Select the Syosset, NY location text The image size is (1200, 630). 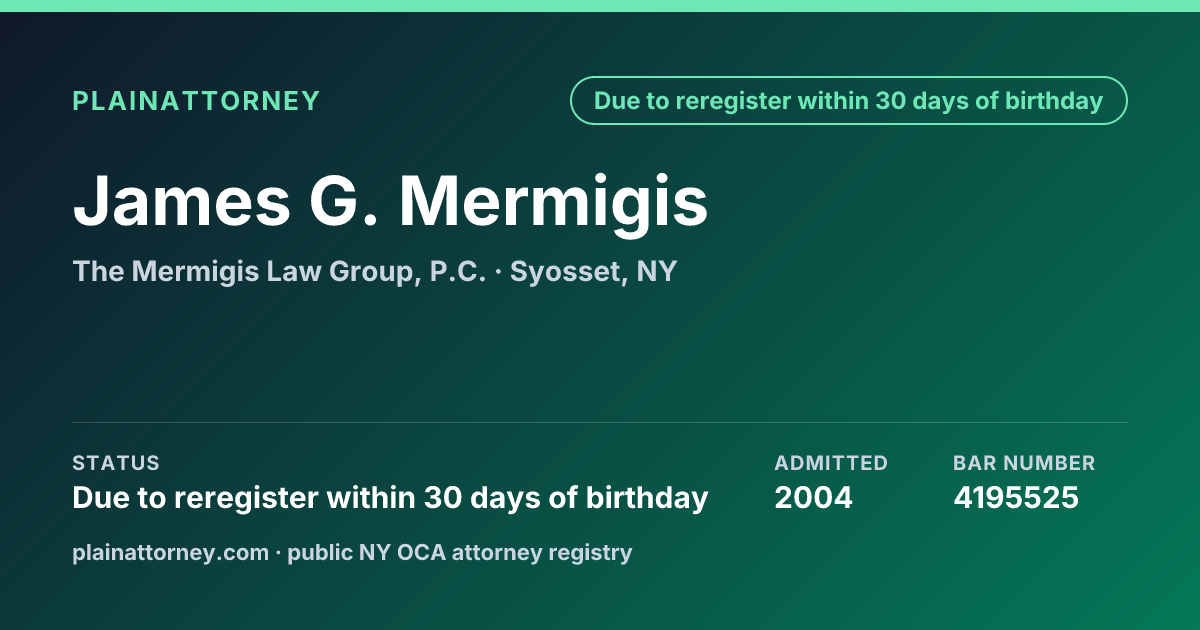(594, 272)
